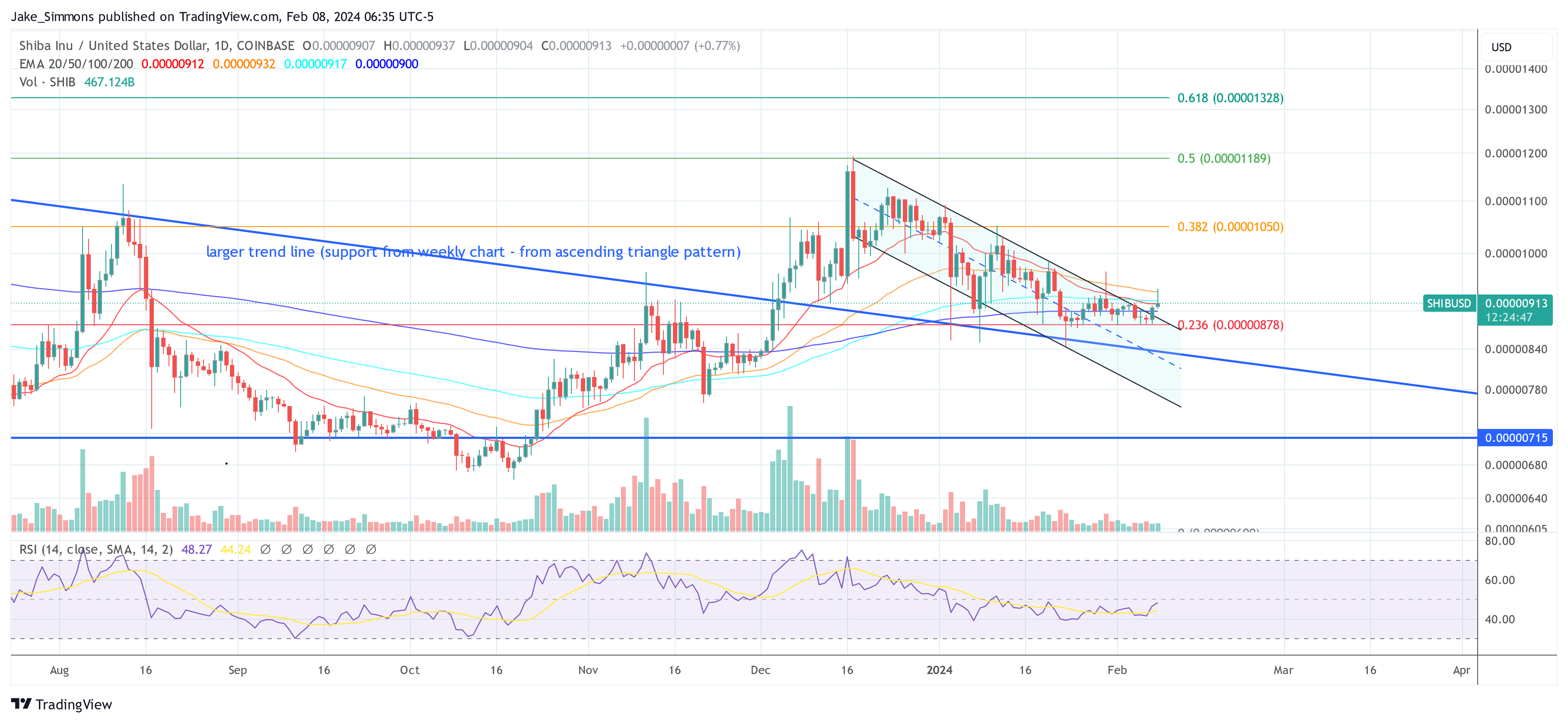Select the RSI value 48.27
Viewport: 1568px width, 723px height.
pos(197,550)
